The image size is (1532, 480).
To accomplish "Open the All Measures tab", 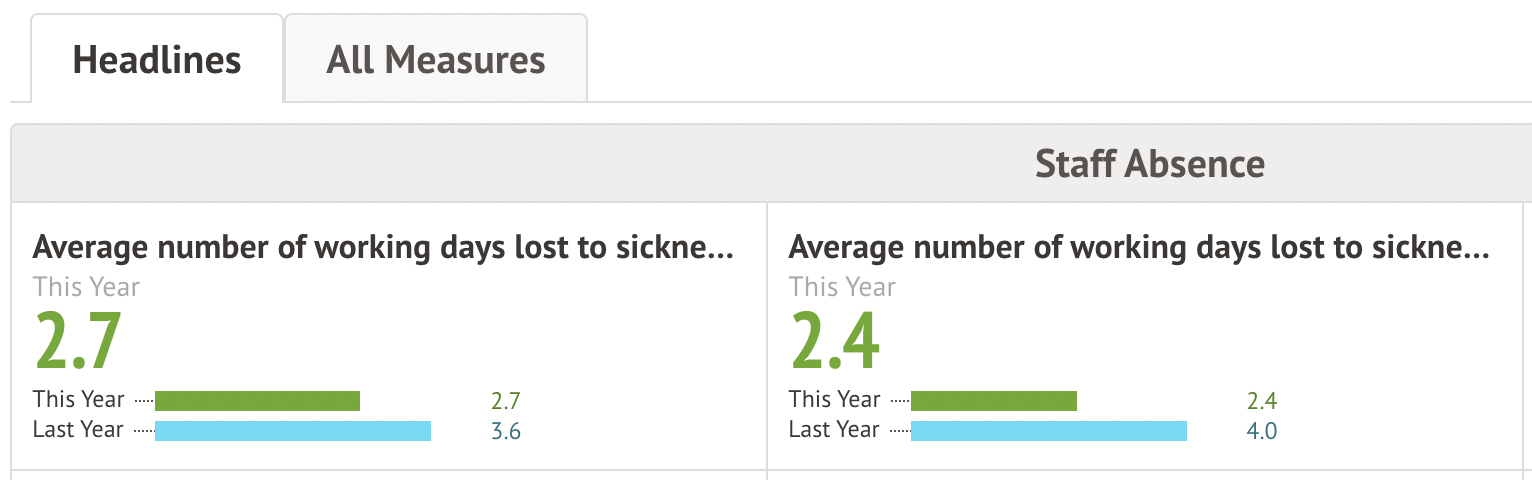I will point(436,60).
